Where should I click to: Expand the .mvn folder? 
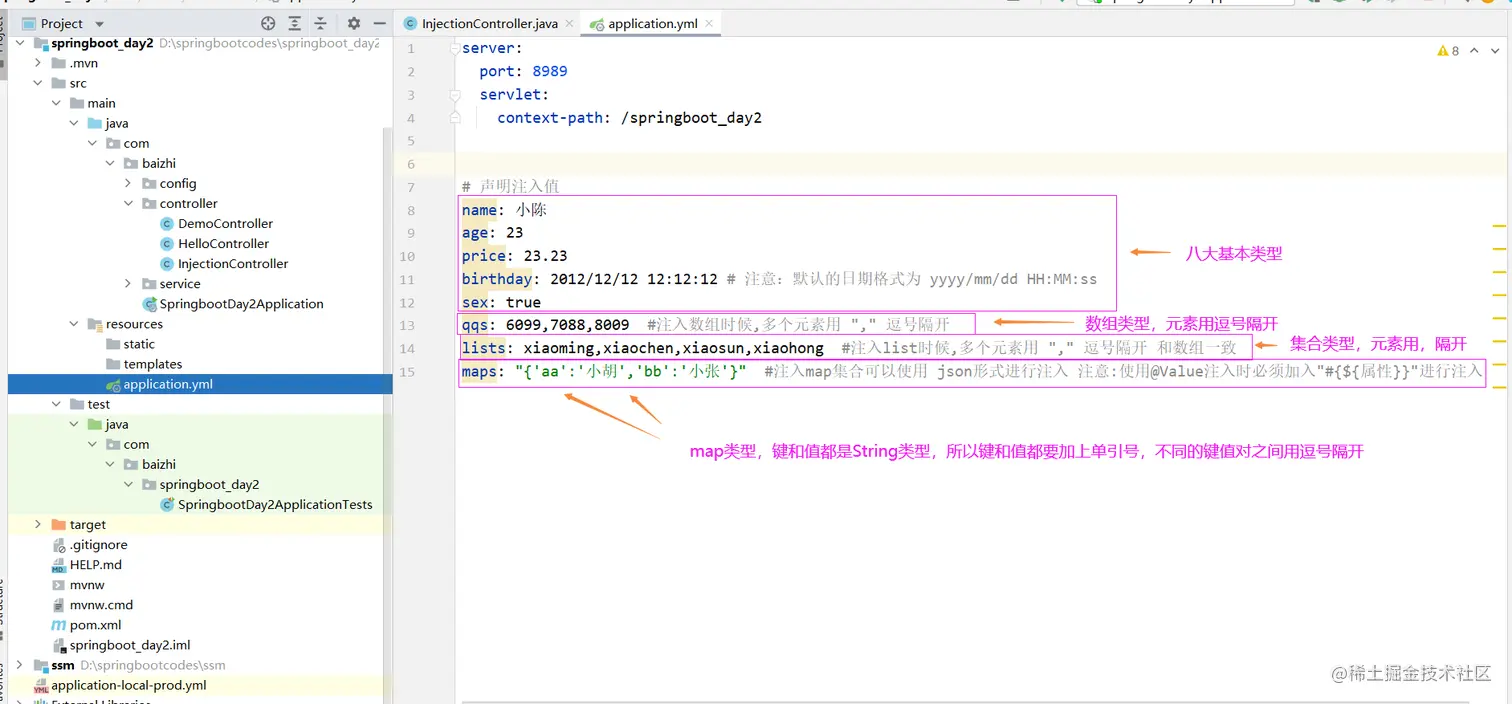[x=38, y=63]
